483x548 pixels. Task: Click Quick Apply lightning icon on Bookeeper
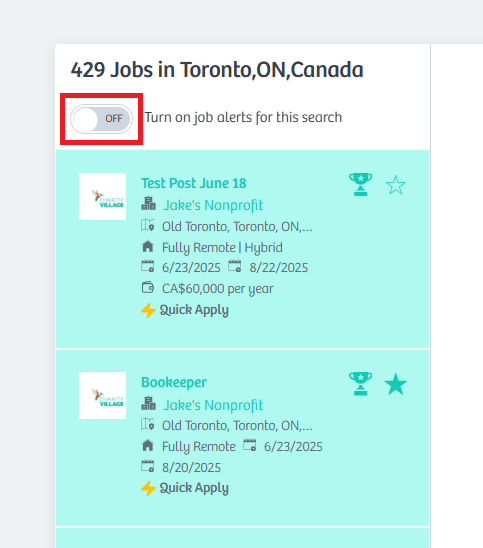click(x=148, y=488)
